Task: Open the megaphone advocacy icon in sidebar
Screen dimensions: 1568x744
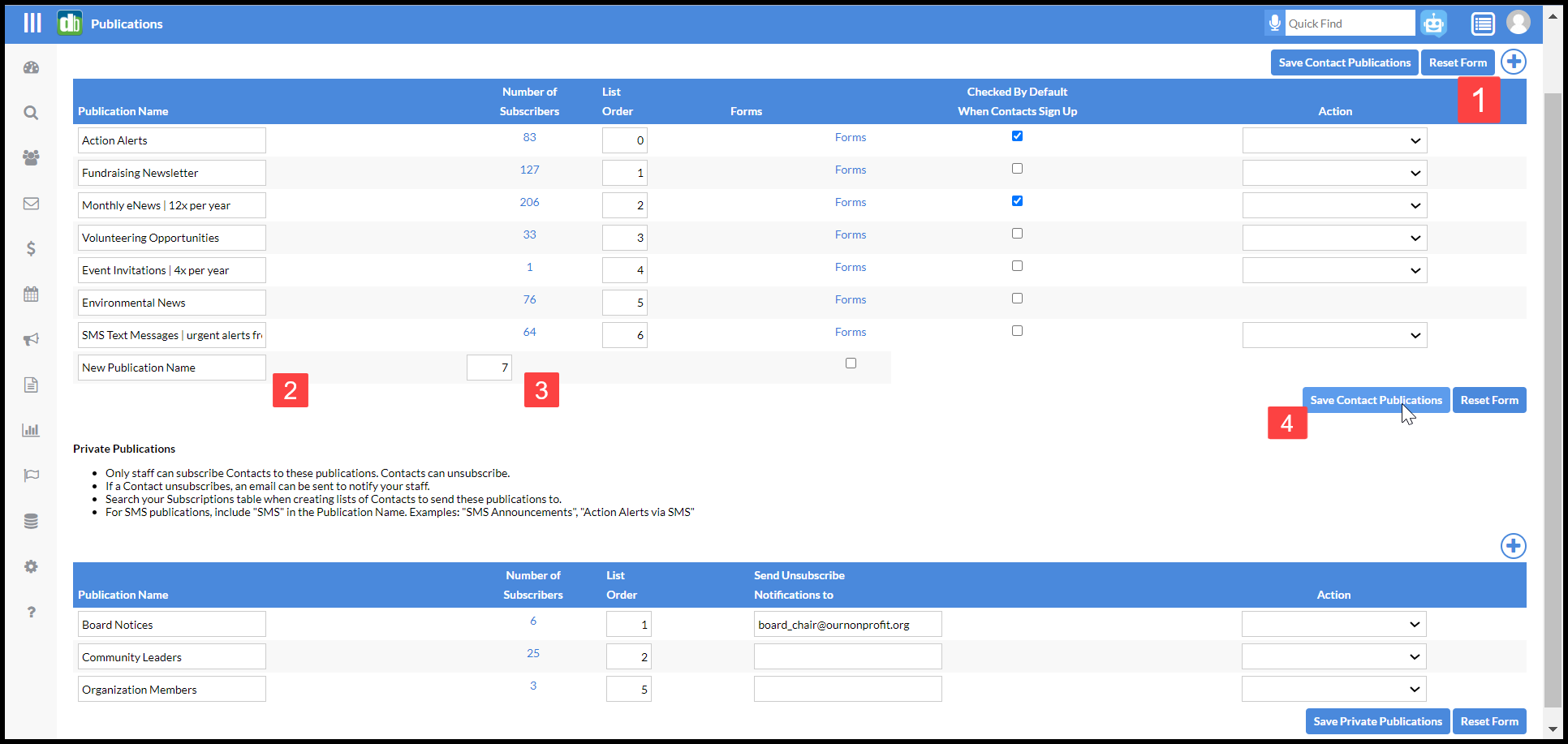Action: [31, 339]
